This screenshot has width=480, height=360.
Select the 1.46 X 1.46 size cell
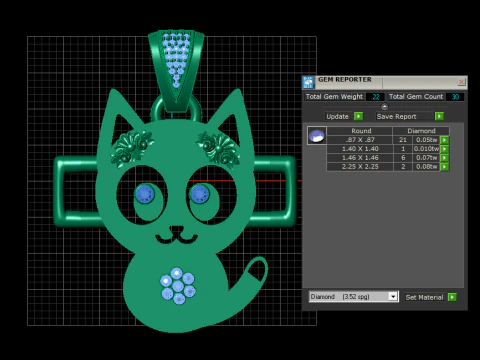coord(360,158)
